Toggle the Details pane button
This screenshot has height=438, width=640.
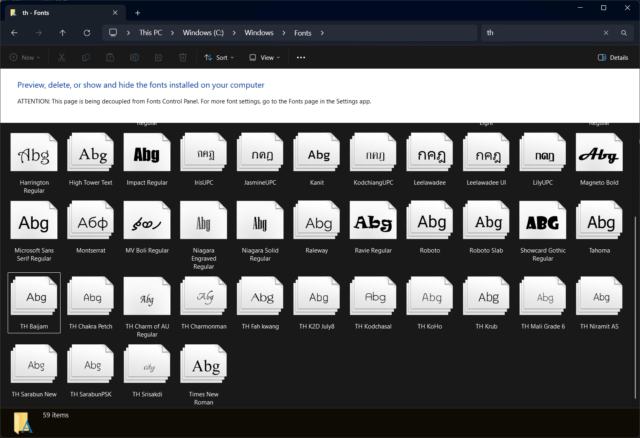click(613, 58)
